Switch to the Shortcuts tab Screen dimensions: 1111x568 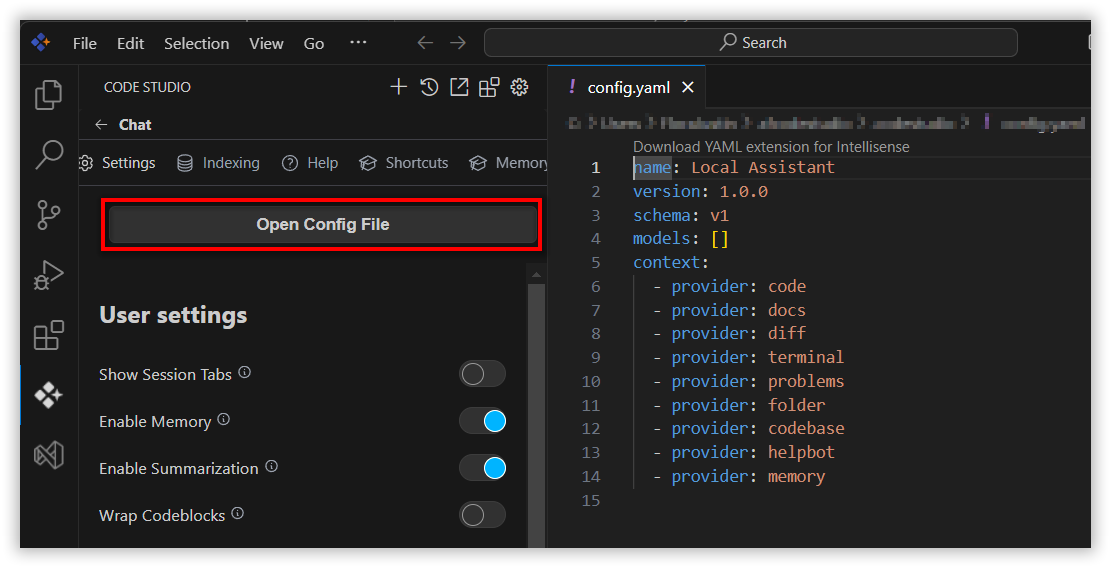coord(404,163)
